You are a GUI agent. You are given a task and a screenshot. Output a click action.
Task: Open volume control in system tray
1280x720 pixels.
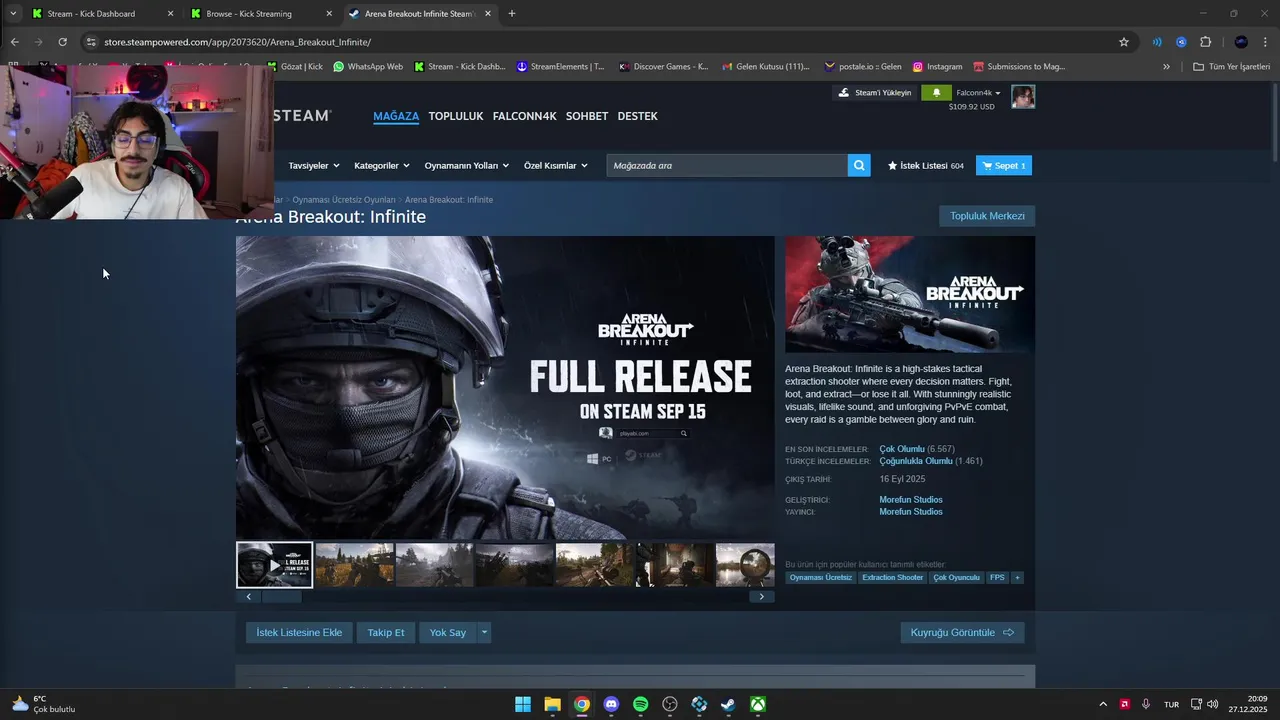click(1212, 704)
